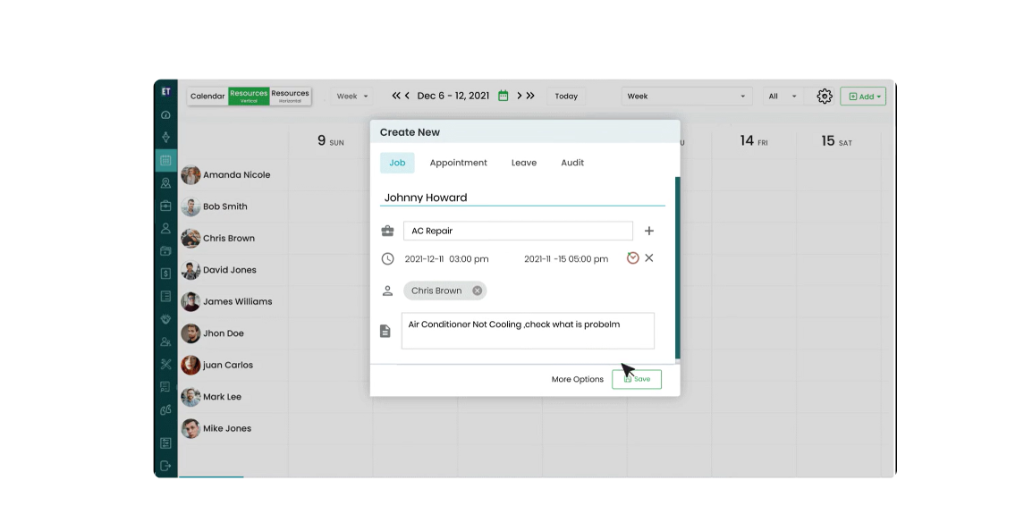Screen dimensions: 1024x510
Task: Jump forward with double right arrows
Action: click(530, 96)
